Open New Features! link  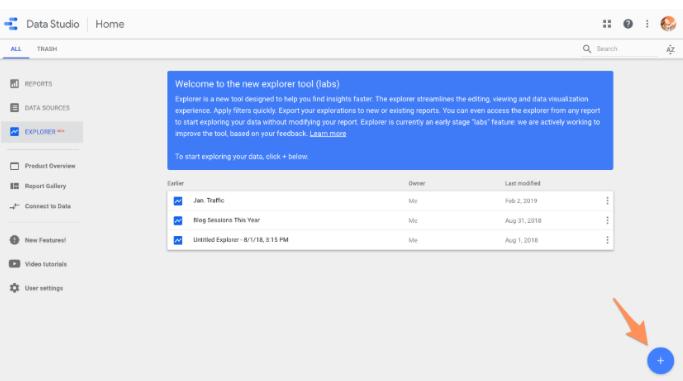(x=45, y=240)
